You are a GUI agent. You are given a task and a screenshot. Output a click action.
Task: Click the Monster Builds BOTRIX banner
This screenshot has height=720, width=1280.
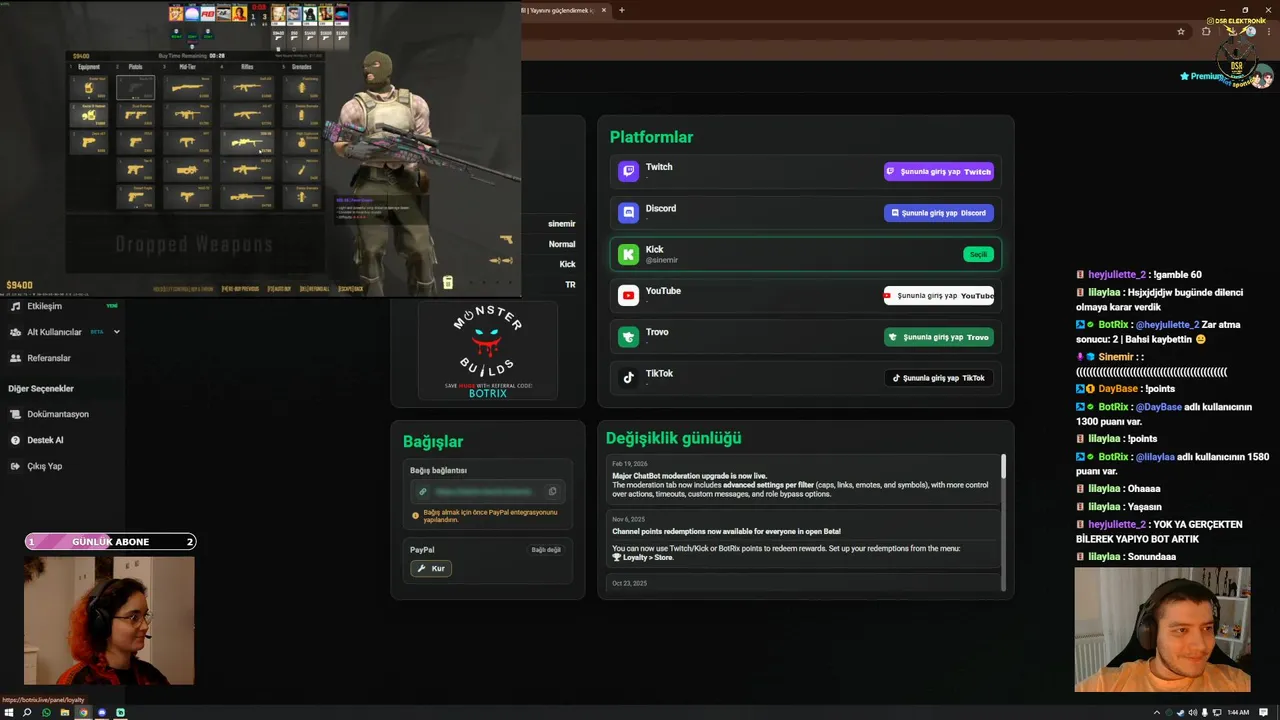(488, 351)
